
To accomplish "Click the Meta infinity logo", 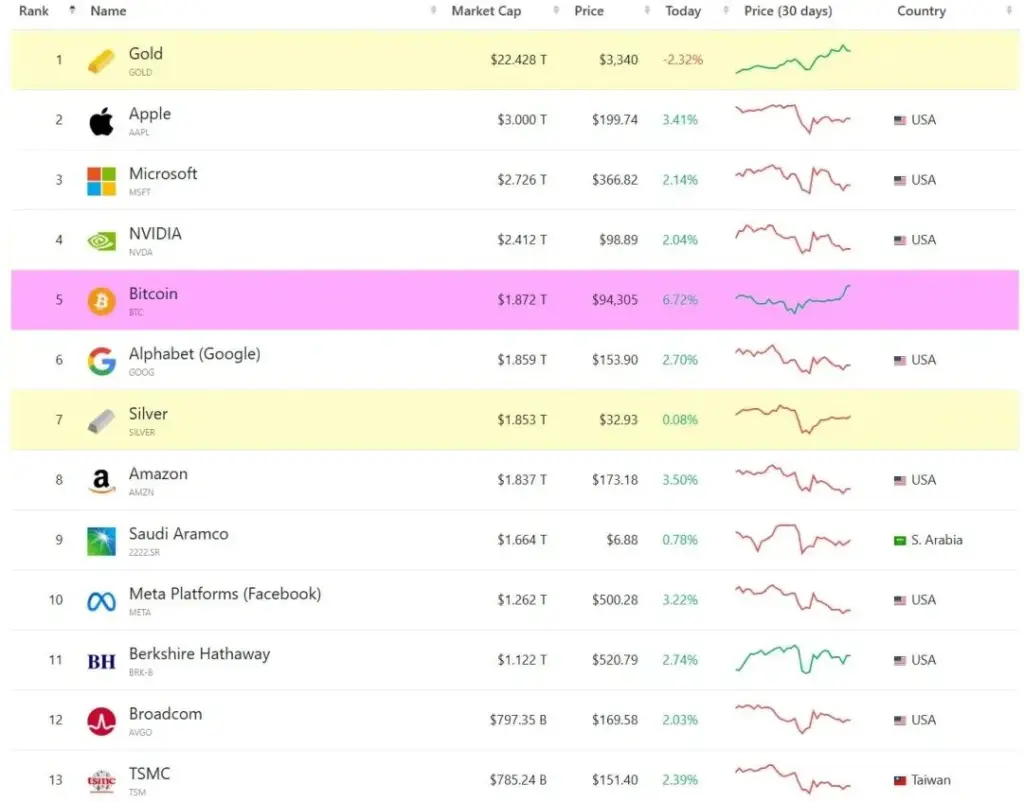I will [x=100, y=599].
